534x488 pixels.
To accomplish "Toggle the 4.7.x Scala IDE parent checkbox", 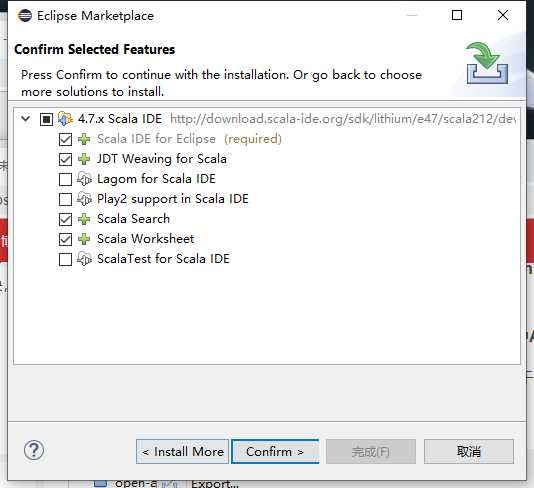I will point(46,119).
